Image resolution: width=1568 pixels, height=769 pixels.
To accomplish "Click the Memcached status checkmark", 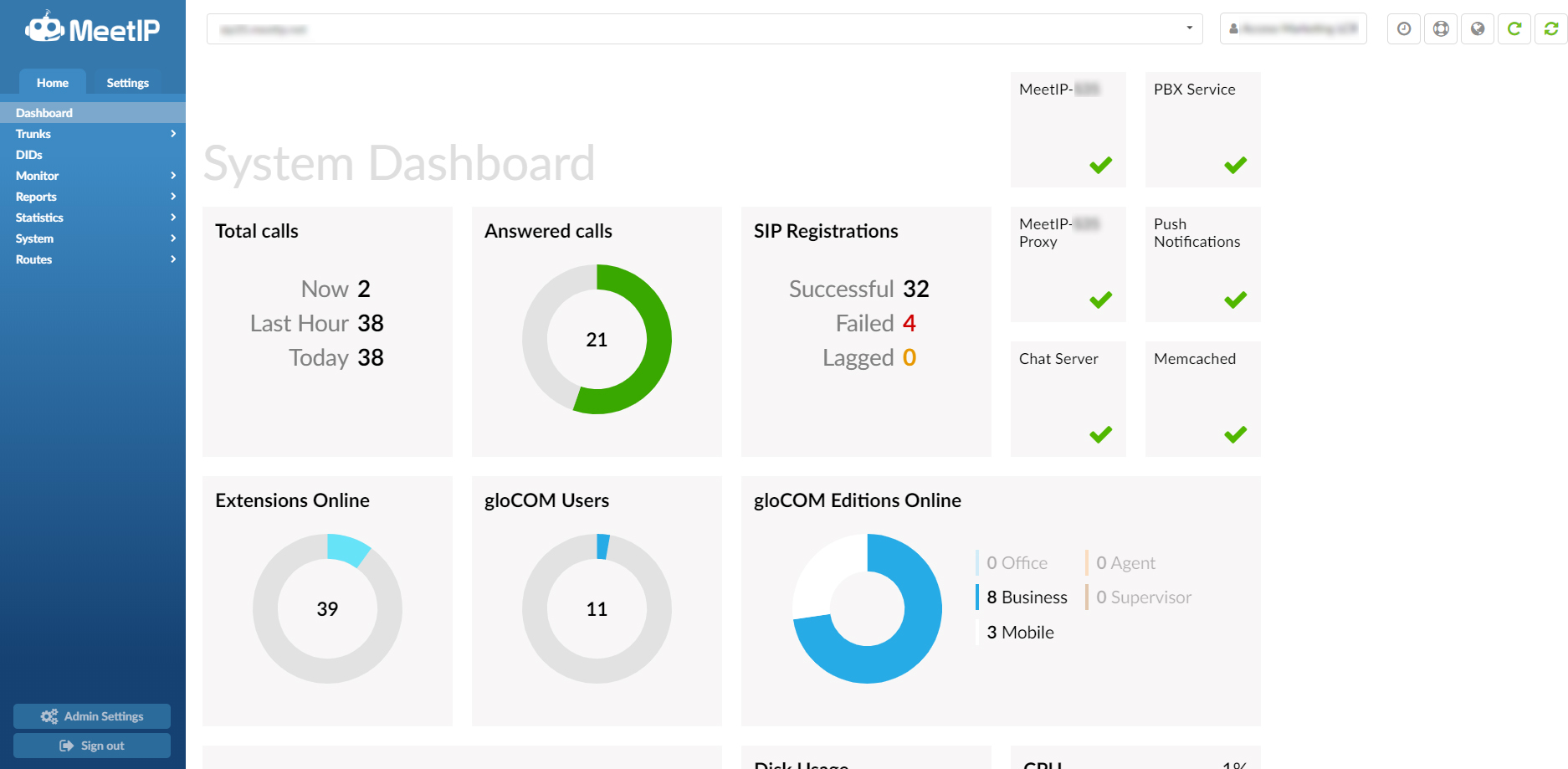I will pyautogui.click(x=1235, y=434).
